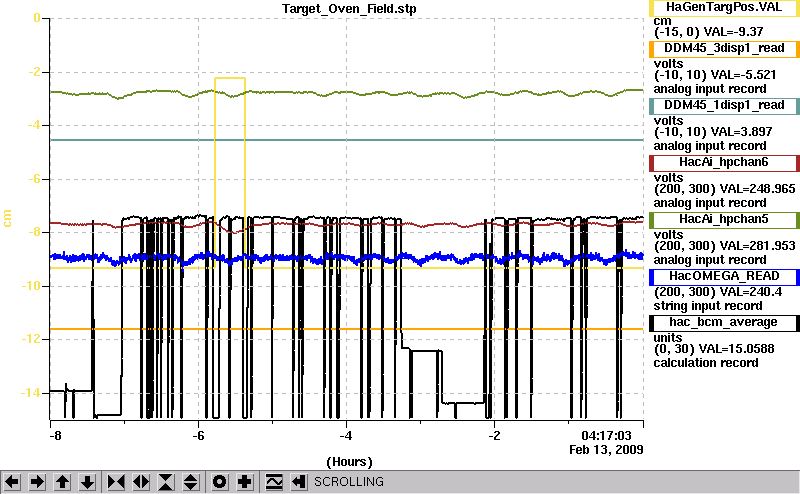
Task: Select the DDM45_1disp1_read legend entry
Action: pos(724,106)
